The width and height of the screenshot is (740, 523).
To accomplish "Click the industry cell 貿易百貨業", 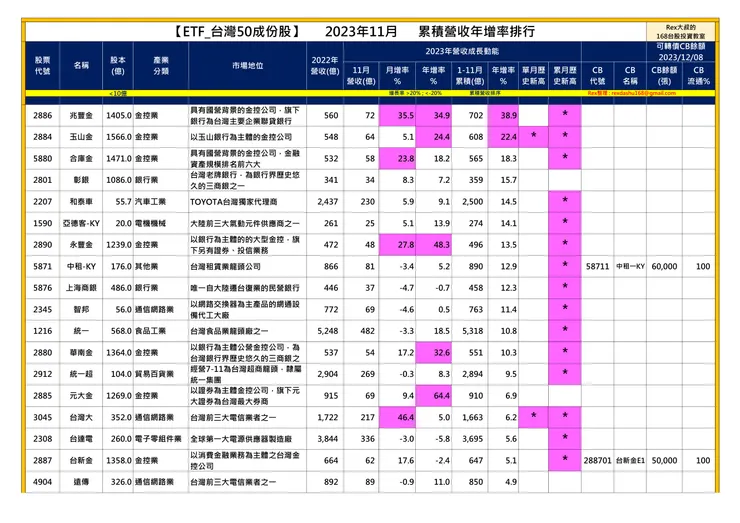I will click(x=154, y=374).
